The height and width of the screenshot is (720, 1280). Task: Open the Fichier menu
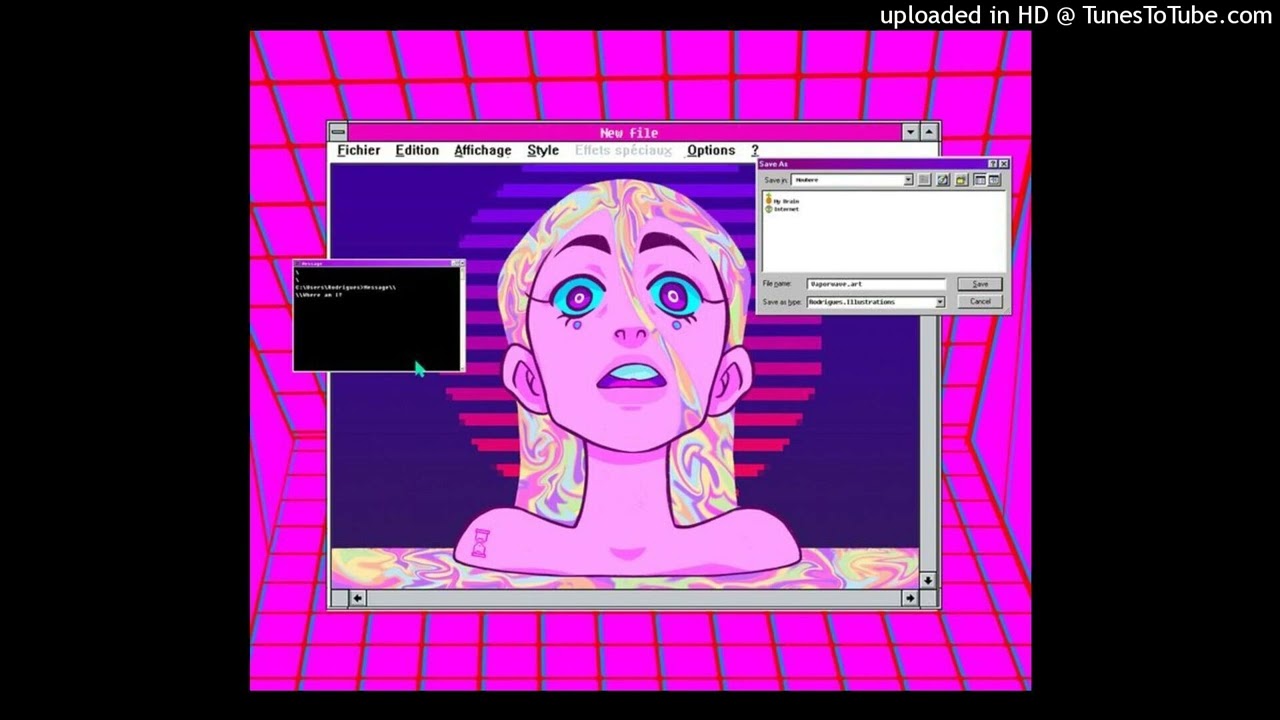click(x=358, y=150)
